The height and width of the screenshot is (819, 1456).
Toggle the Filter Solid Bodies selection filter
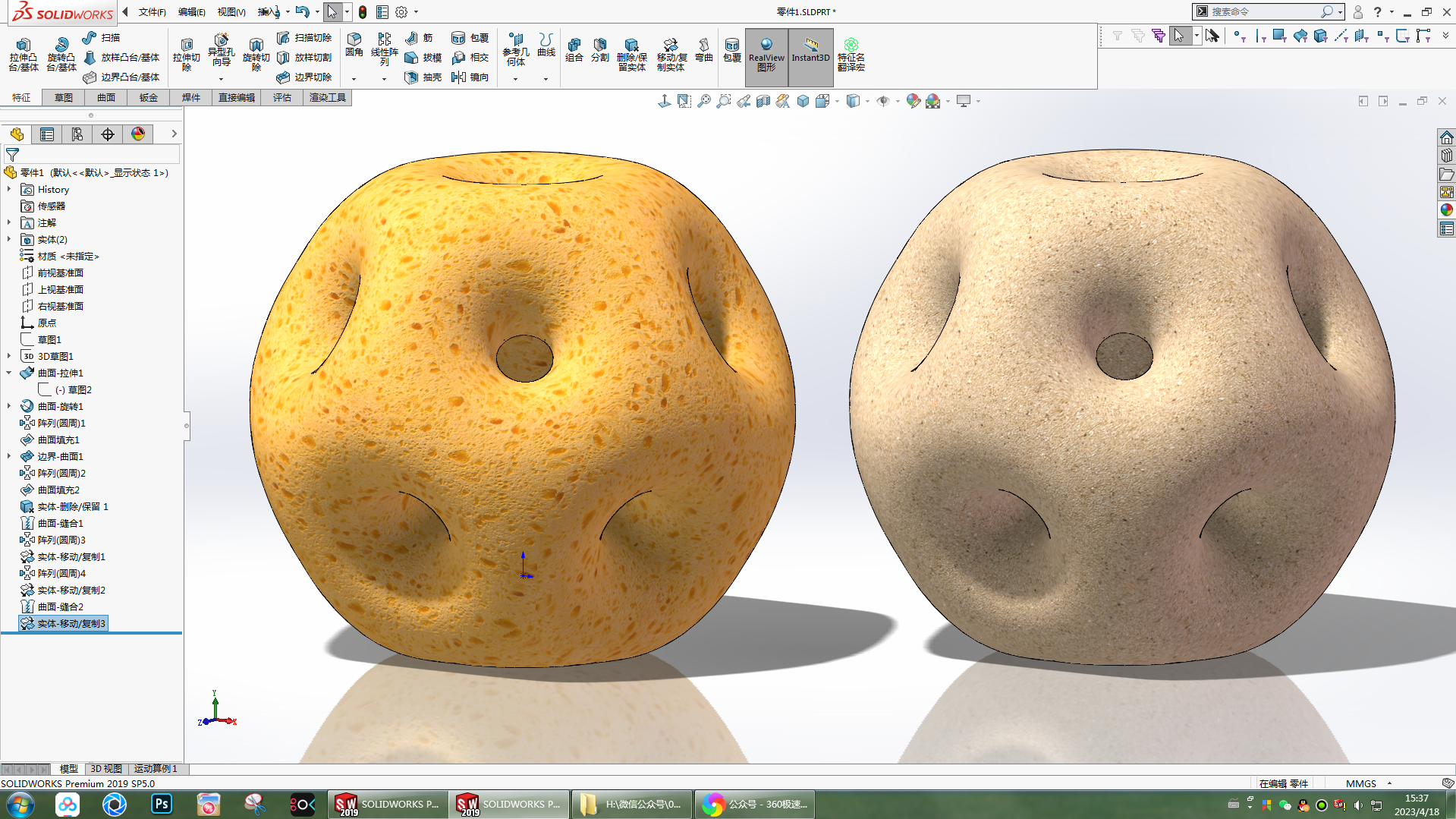[x=1321, y=36]
